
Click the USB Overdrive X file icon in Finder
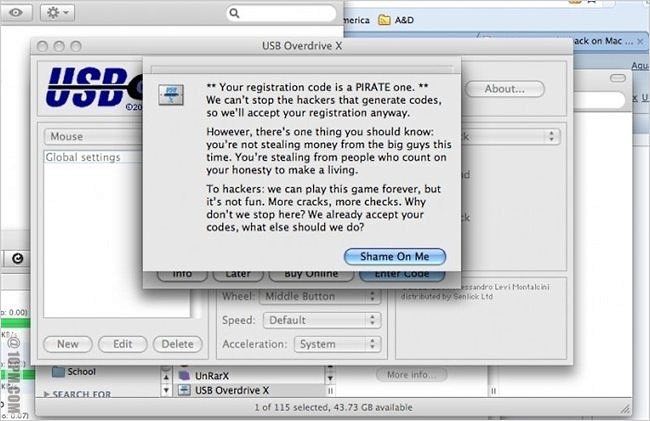click(184, 390)
